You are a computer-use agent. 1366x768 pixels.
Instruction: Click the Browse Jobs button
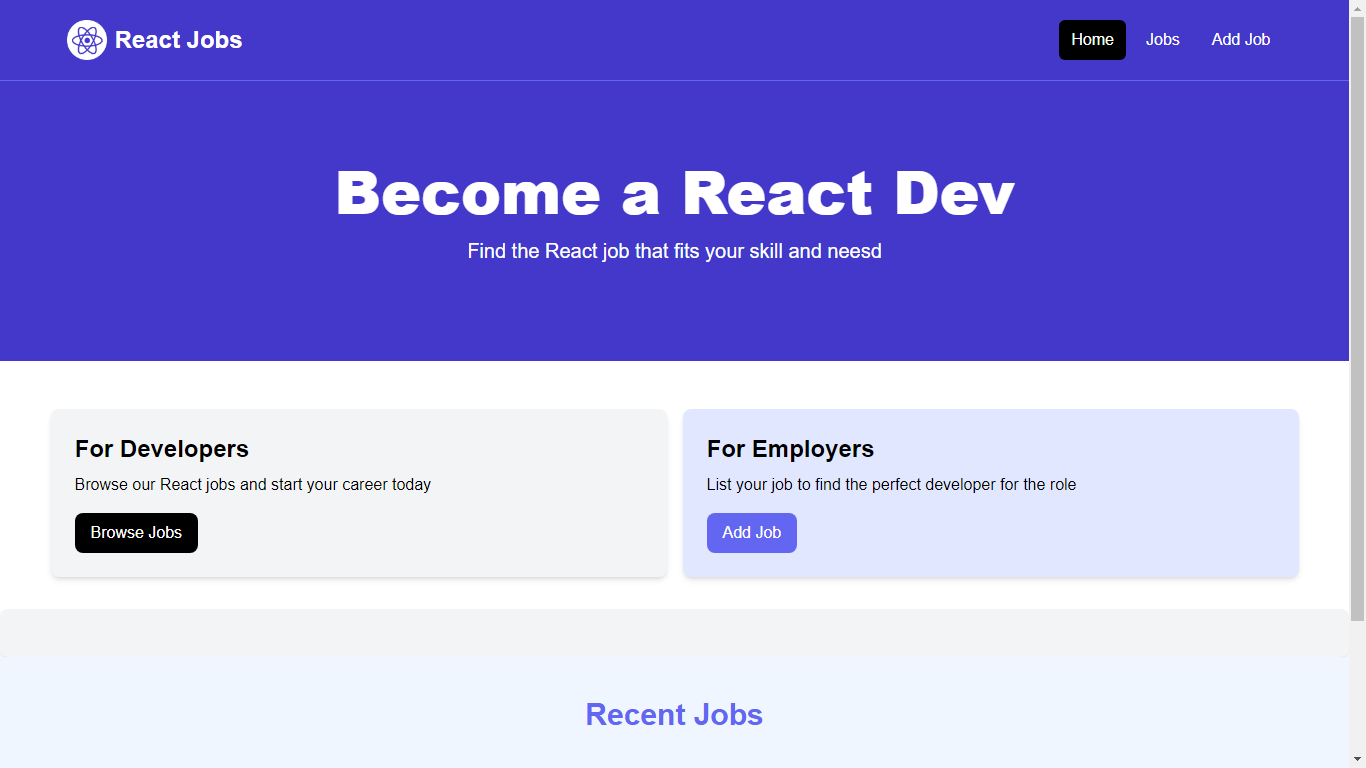click(136, 533)
